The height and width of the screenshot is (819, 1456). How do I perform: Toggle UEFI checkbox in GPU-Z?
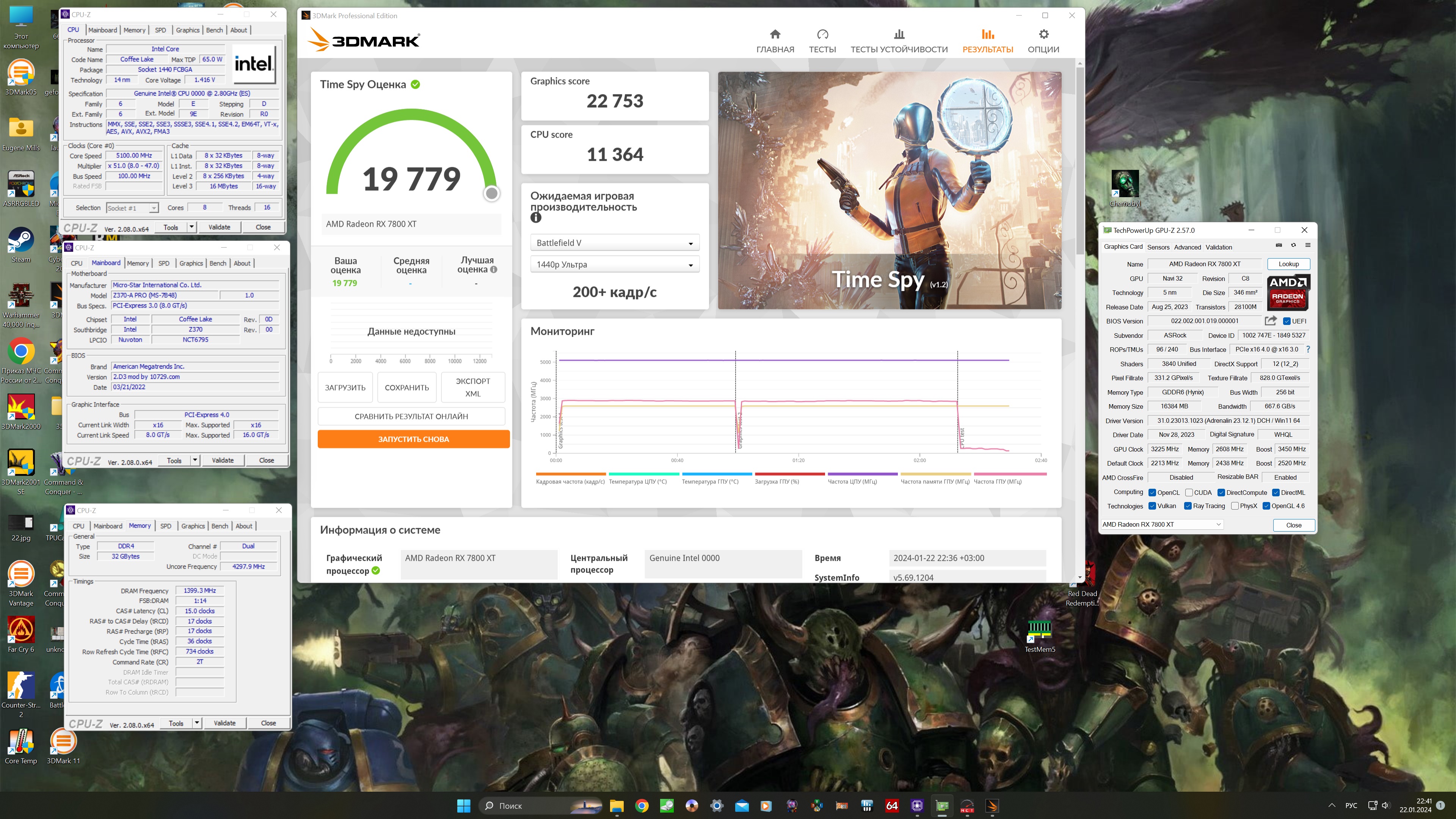pyautogui.click(x=1287, y=321)
